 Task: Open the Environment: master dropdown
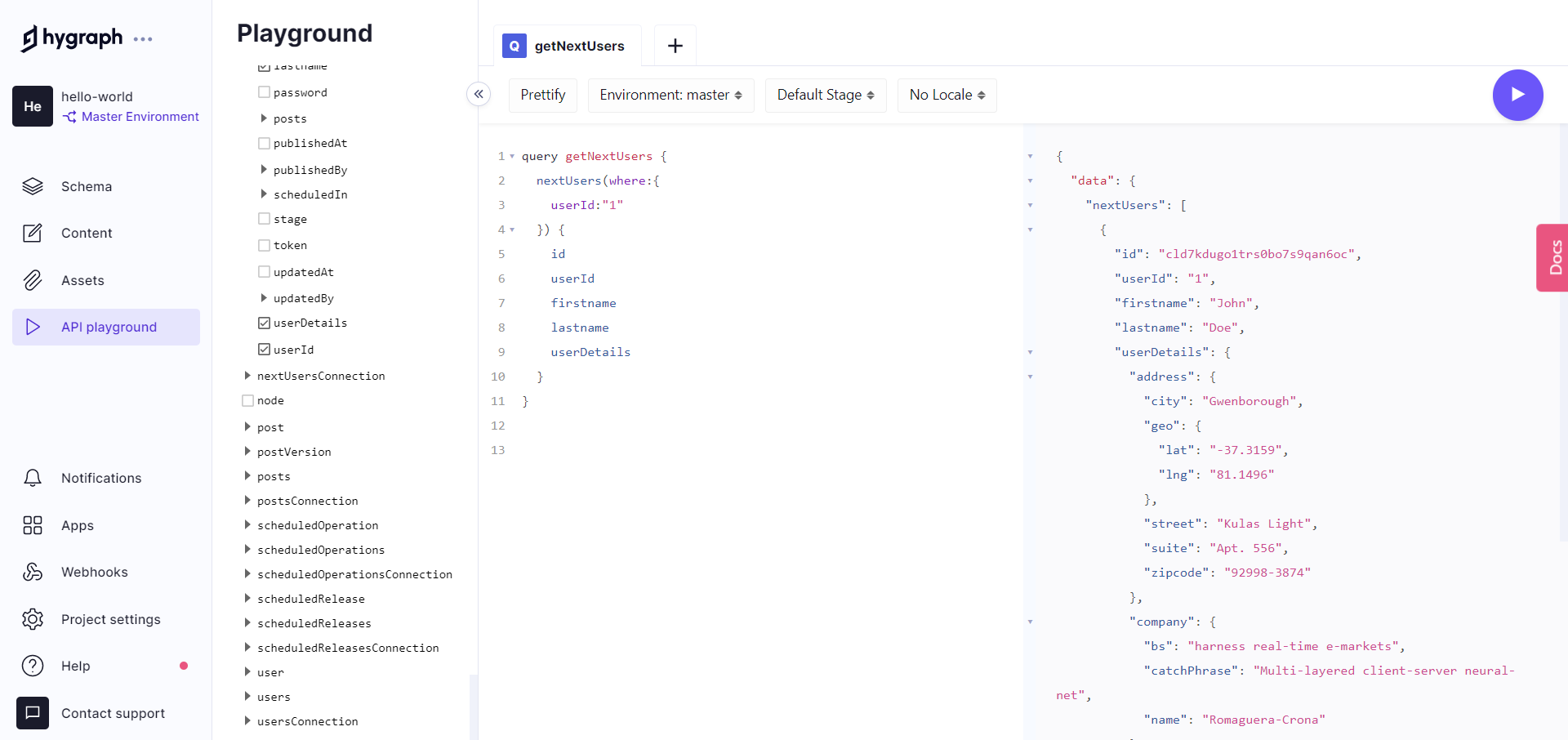[x=670, y=95]
